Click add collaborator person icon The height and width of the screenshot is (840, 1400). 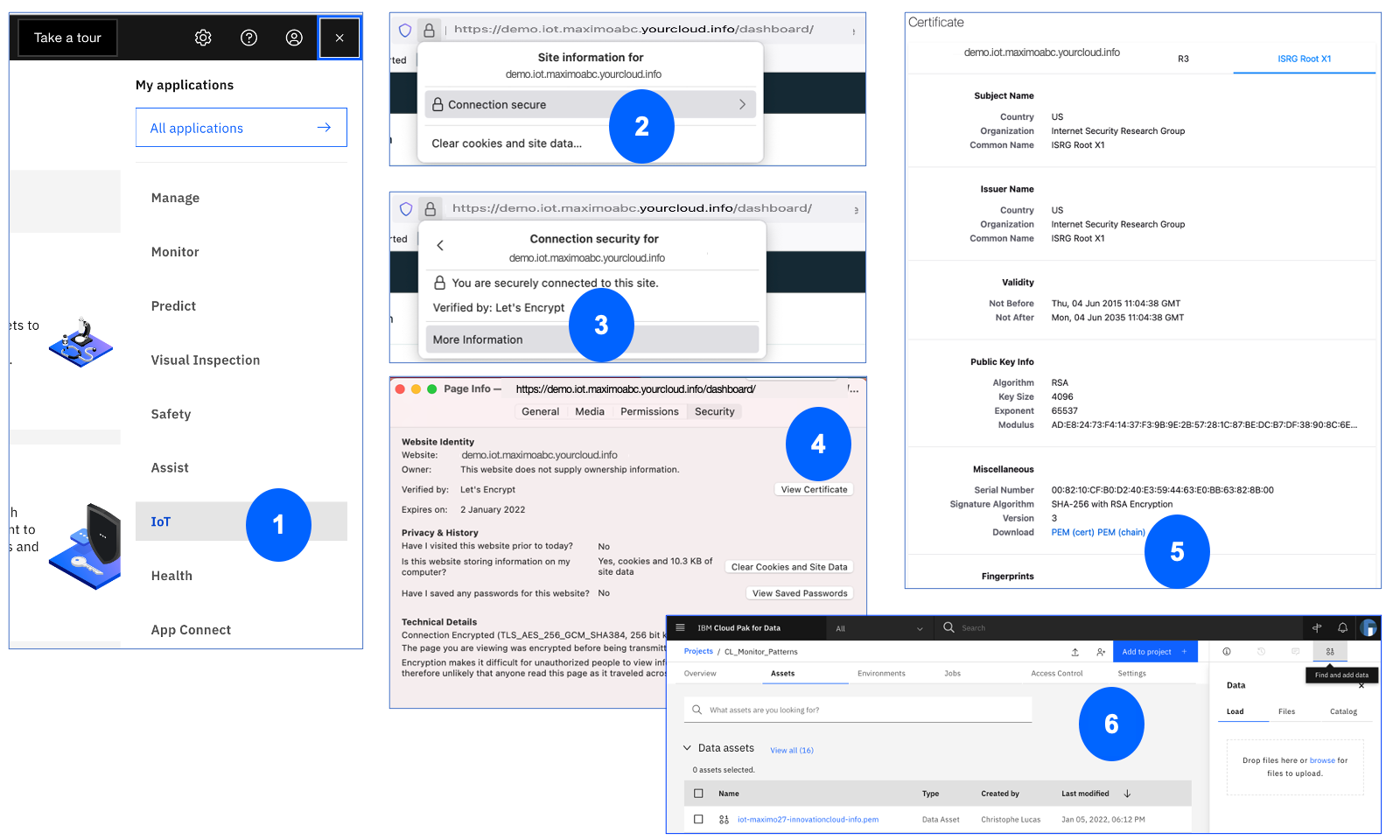[x=1101, y=652]
